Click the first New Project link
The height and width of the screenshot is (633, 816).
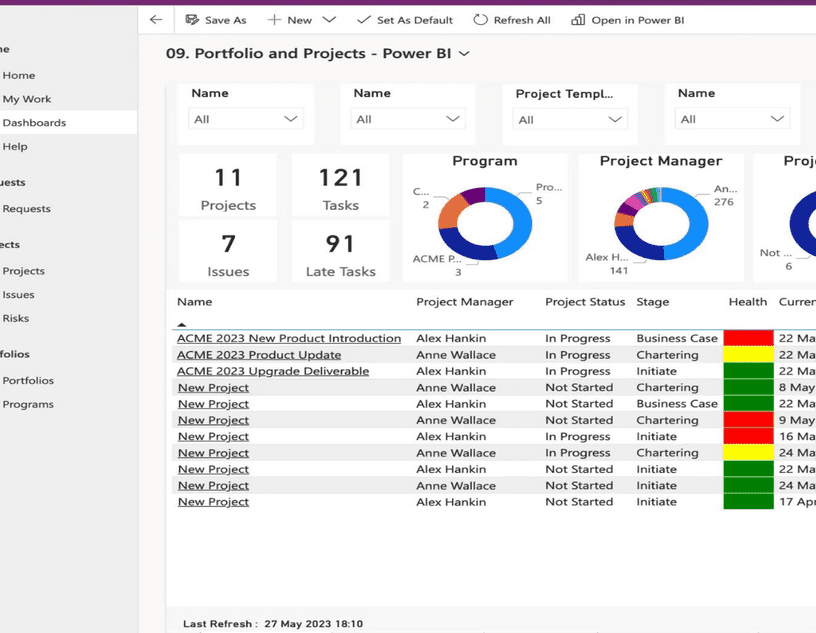213,387
